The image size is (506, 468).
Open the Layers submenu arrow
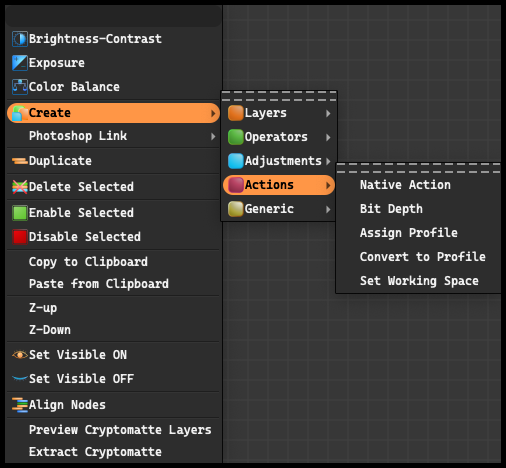[x=328, y=114]
